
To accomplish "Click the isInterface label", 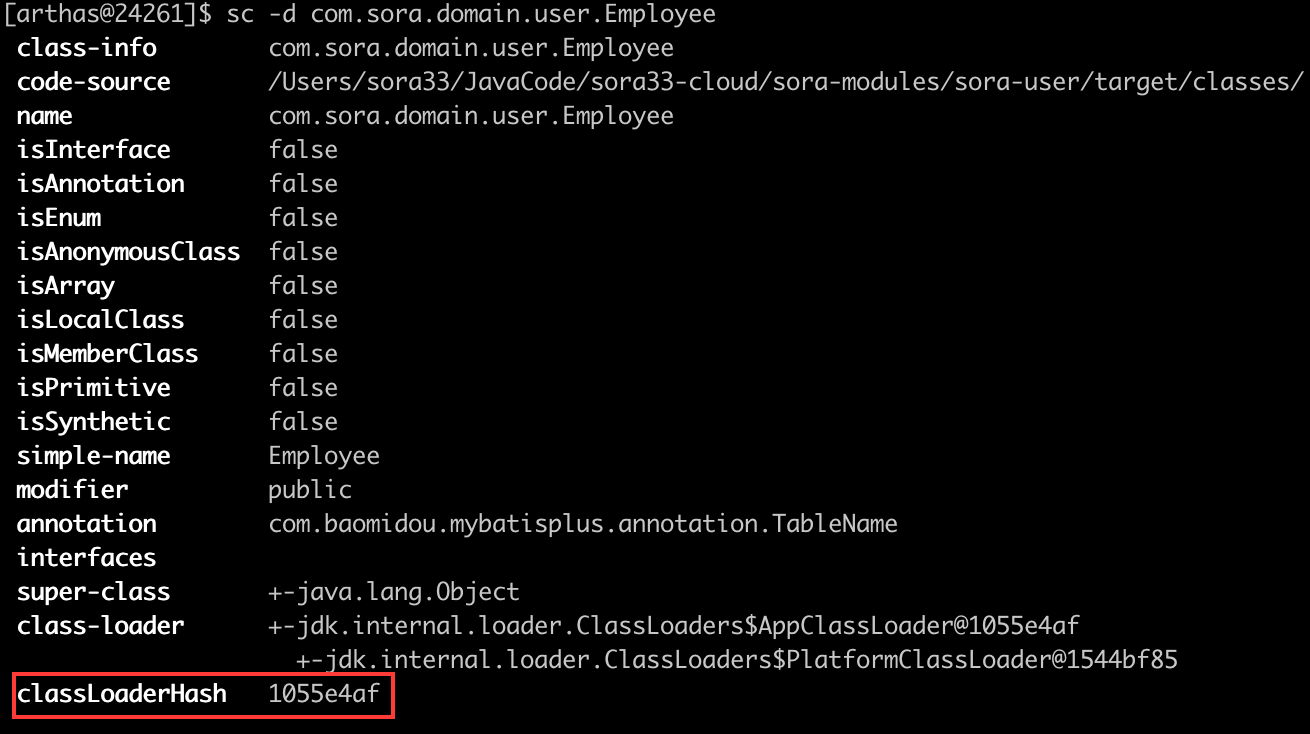I will (94, 150).
